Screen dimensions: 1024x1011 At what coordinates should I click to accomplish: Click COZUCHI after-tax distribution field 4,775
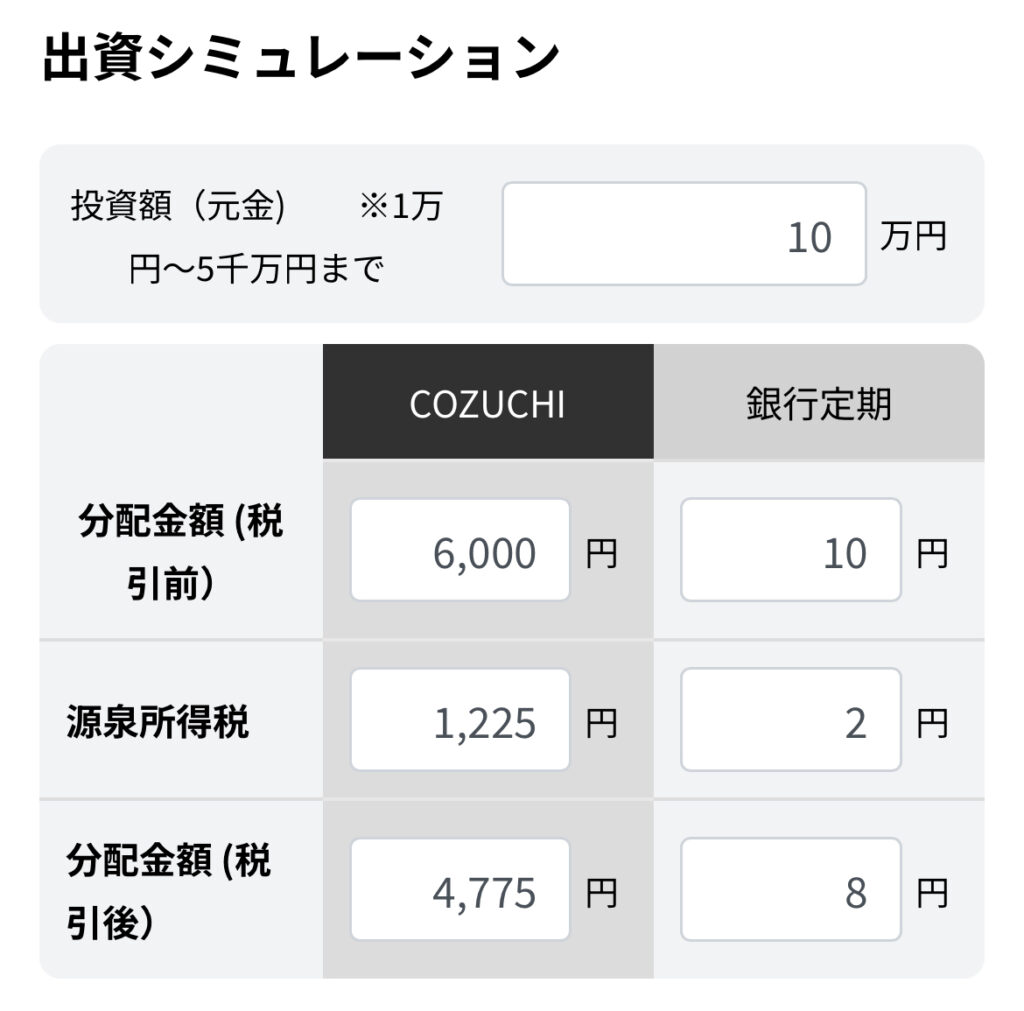point(460,890)
